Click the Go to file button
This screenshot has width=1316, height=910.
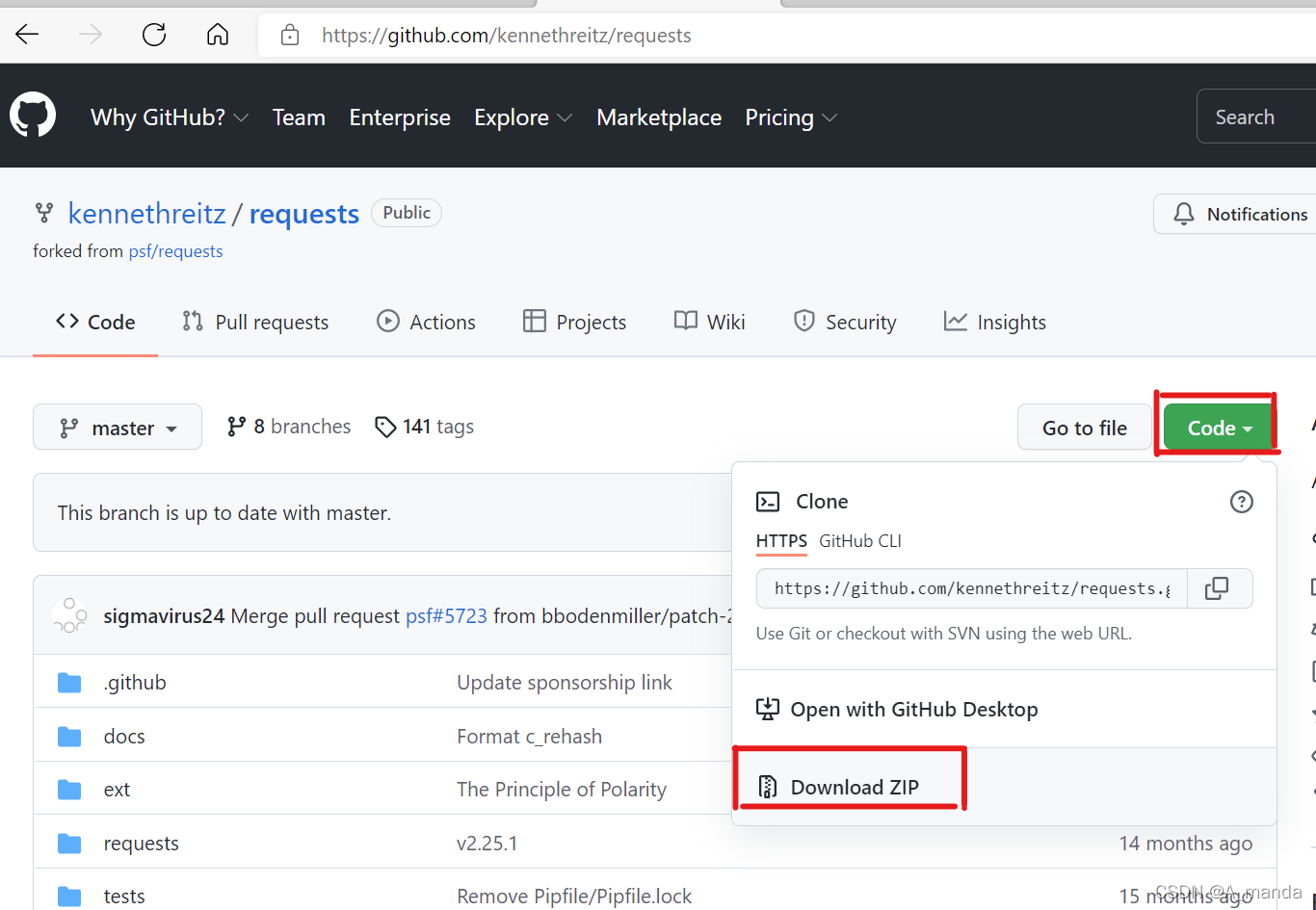click(1084, 427)
